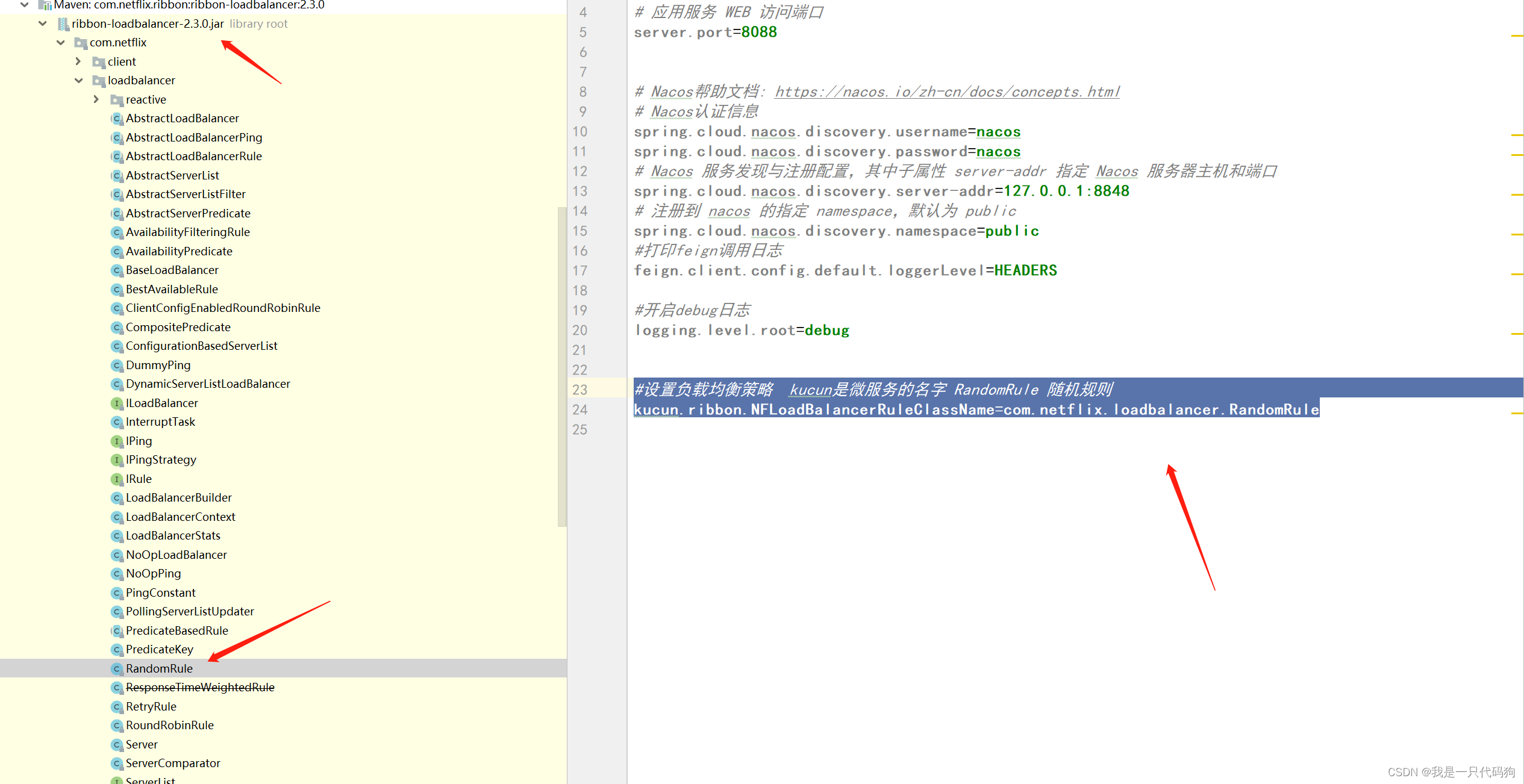
Task: Select the DynamicServerListLoadBalancer tree item
Action: (208, 384)
